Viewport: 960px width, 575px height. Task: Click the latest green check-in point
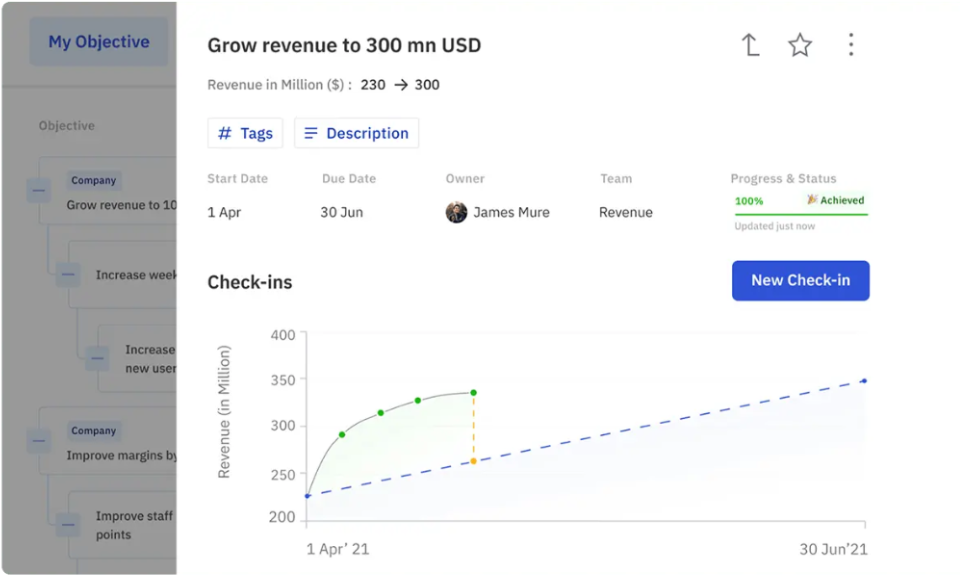473,393
